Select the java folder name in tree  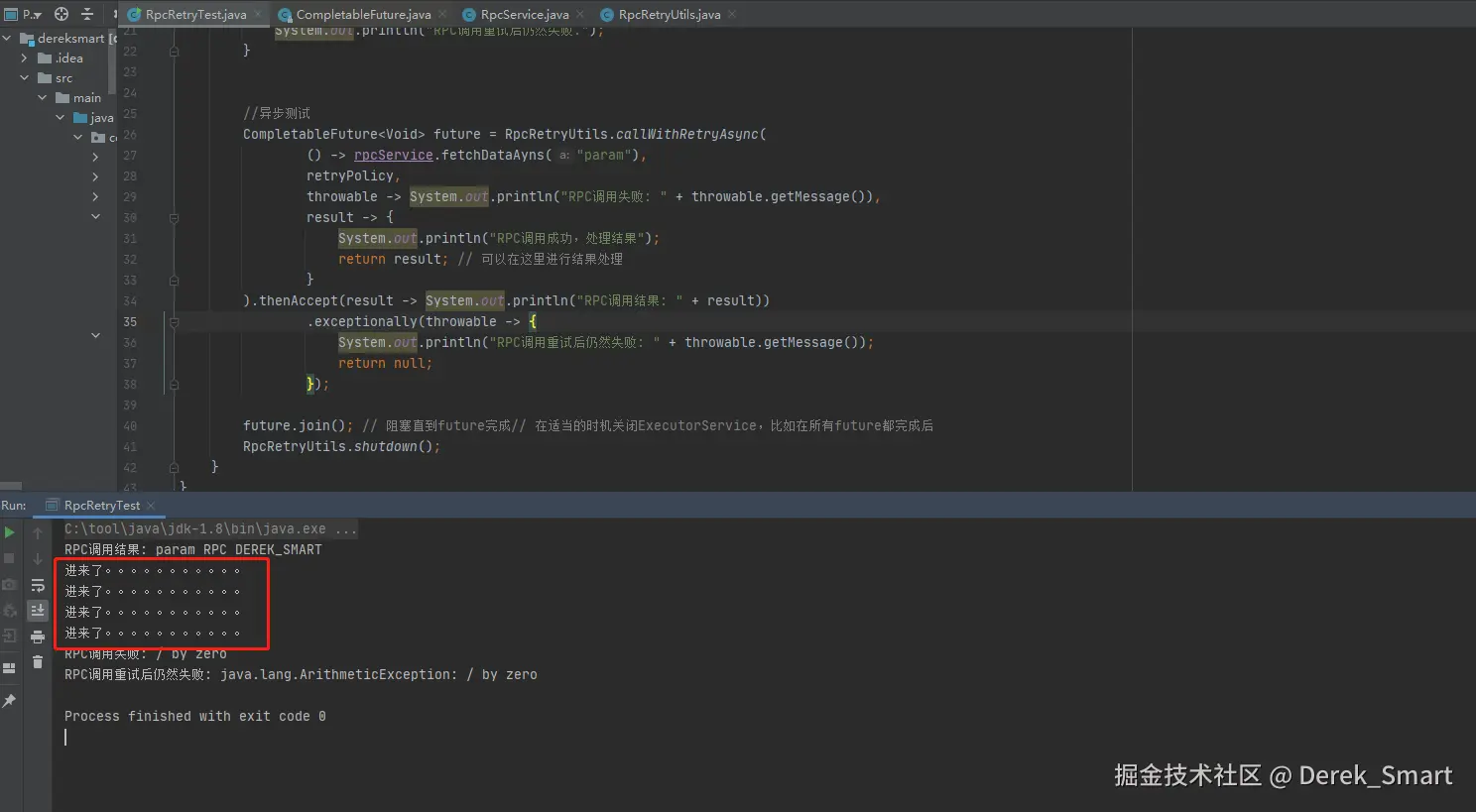[x=102, y=118]
